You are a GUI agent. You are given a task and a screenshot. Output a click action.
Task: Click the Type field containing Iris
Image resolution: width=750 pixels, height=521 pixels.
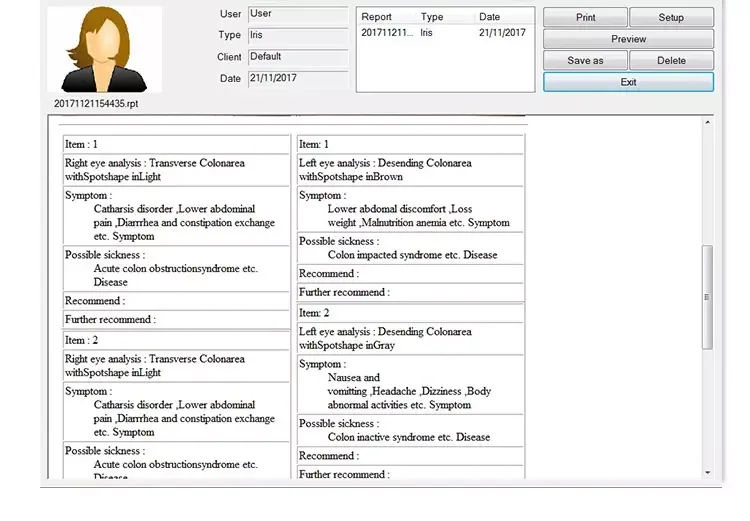(x=297, y=35)
